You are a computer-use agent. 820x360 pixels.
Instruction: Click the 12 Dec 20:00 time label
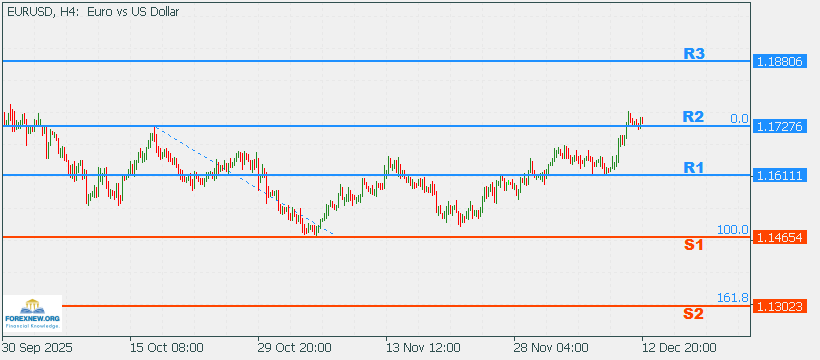(679, 348)
